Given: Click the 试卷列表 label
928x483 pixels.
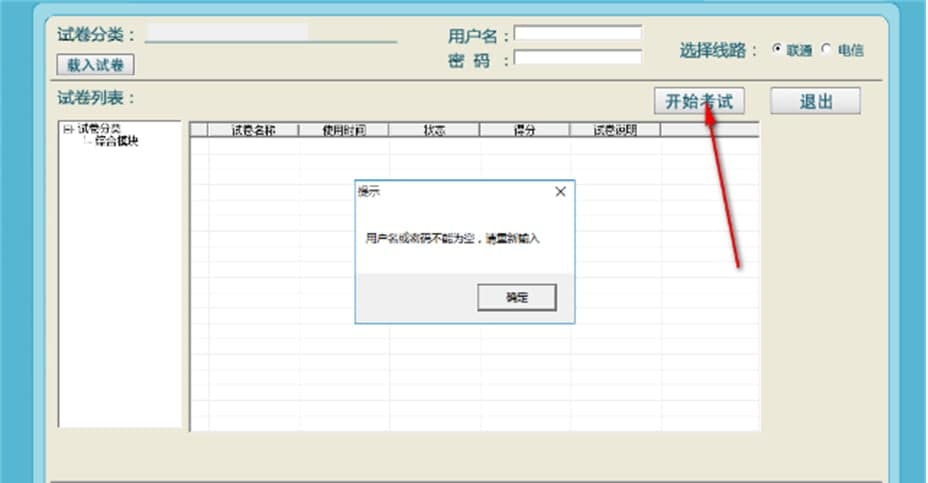Looking at the screenshot, I should click(96, 98).
